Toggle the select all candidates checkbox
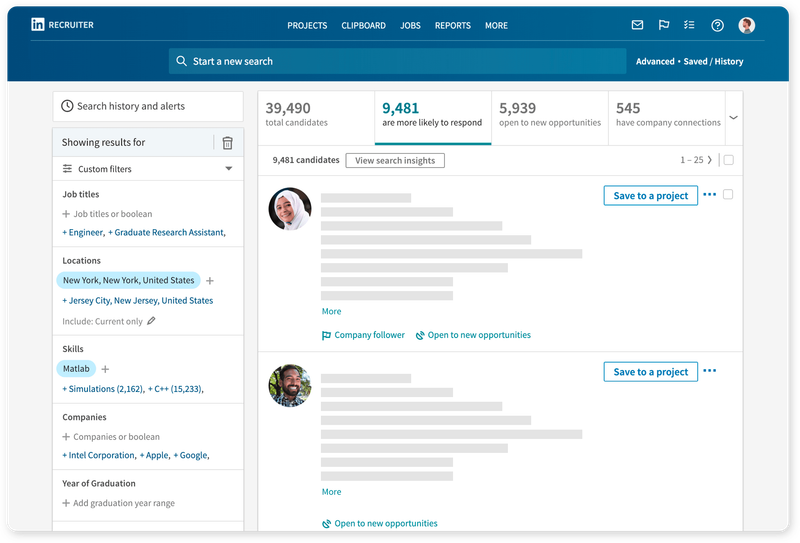 coord(728,160)
